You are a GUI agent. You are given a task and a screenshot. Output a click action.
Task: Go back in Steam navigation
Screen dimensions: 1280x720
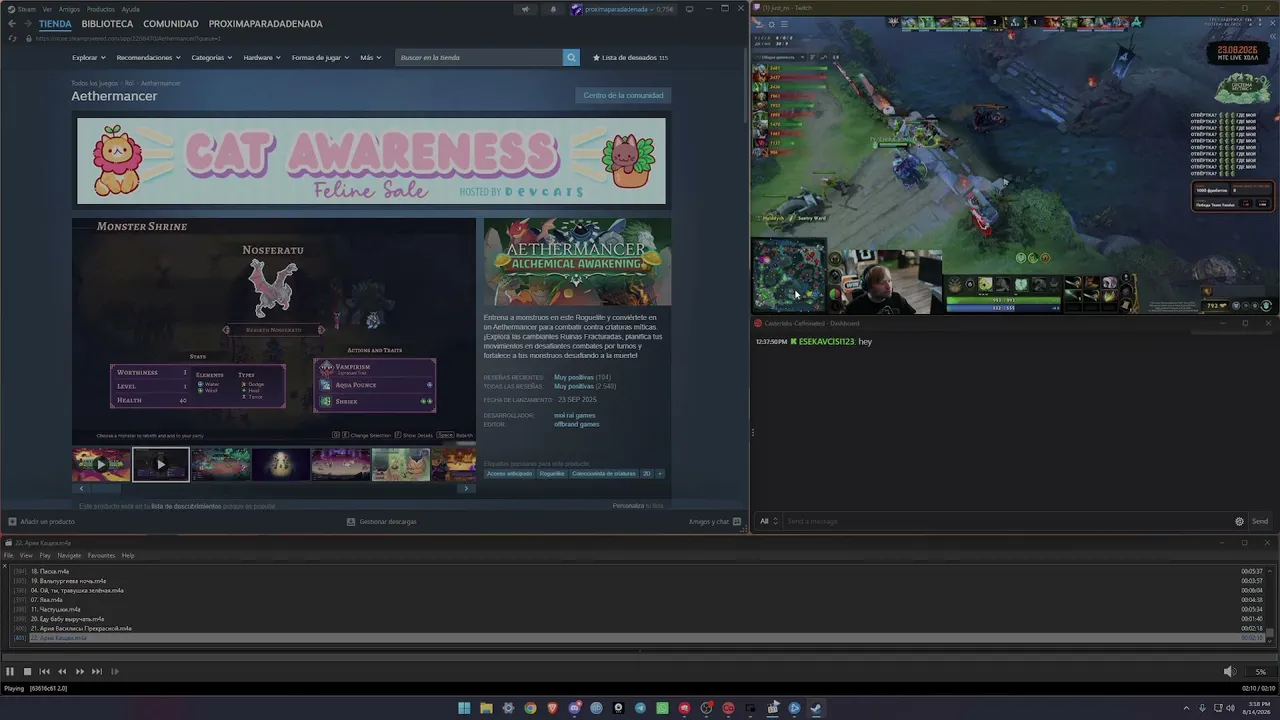point(12,24)
